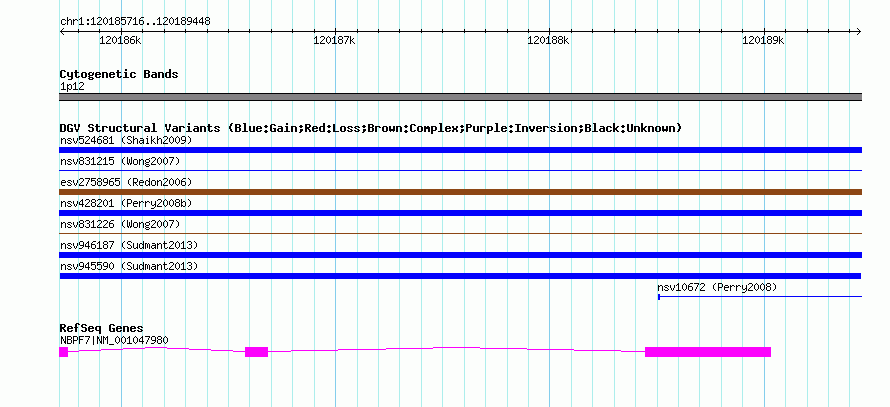Click the RefSeq Genes track title

102,328
